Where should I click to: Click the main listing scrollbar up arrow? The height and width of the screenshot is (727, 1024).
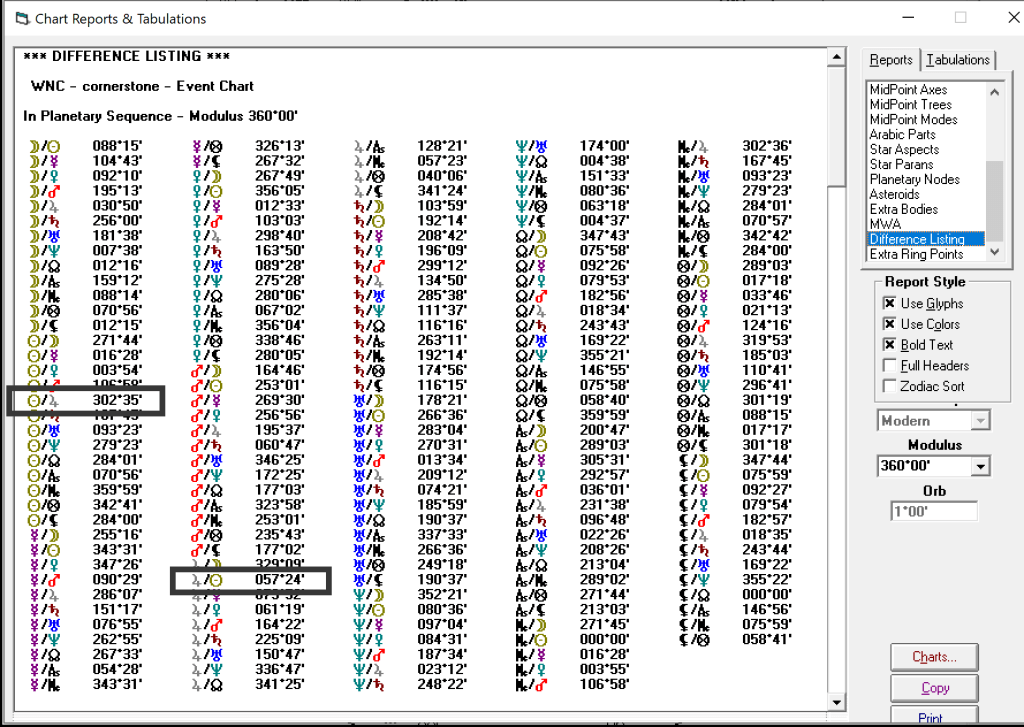(x=836, y=57)
